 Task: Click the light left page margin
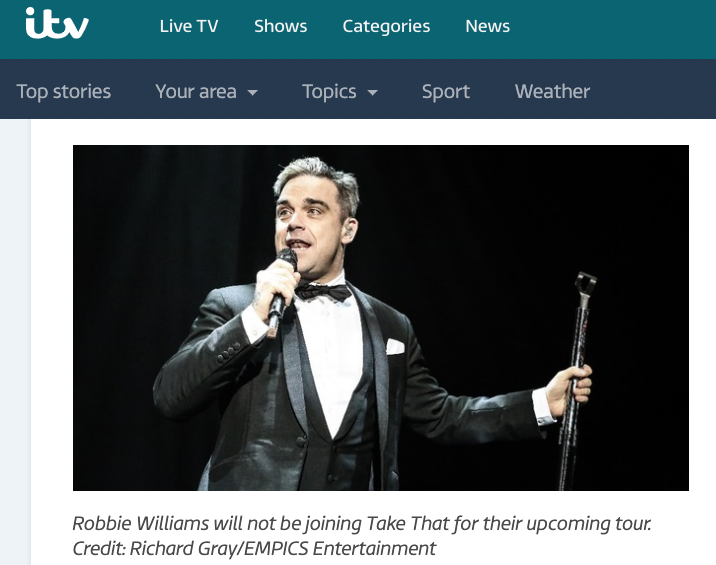[15, 342]
